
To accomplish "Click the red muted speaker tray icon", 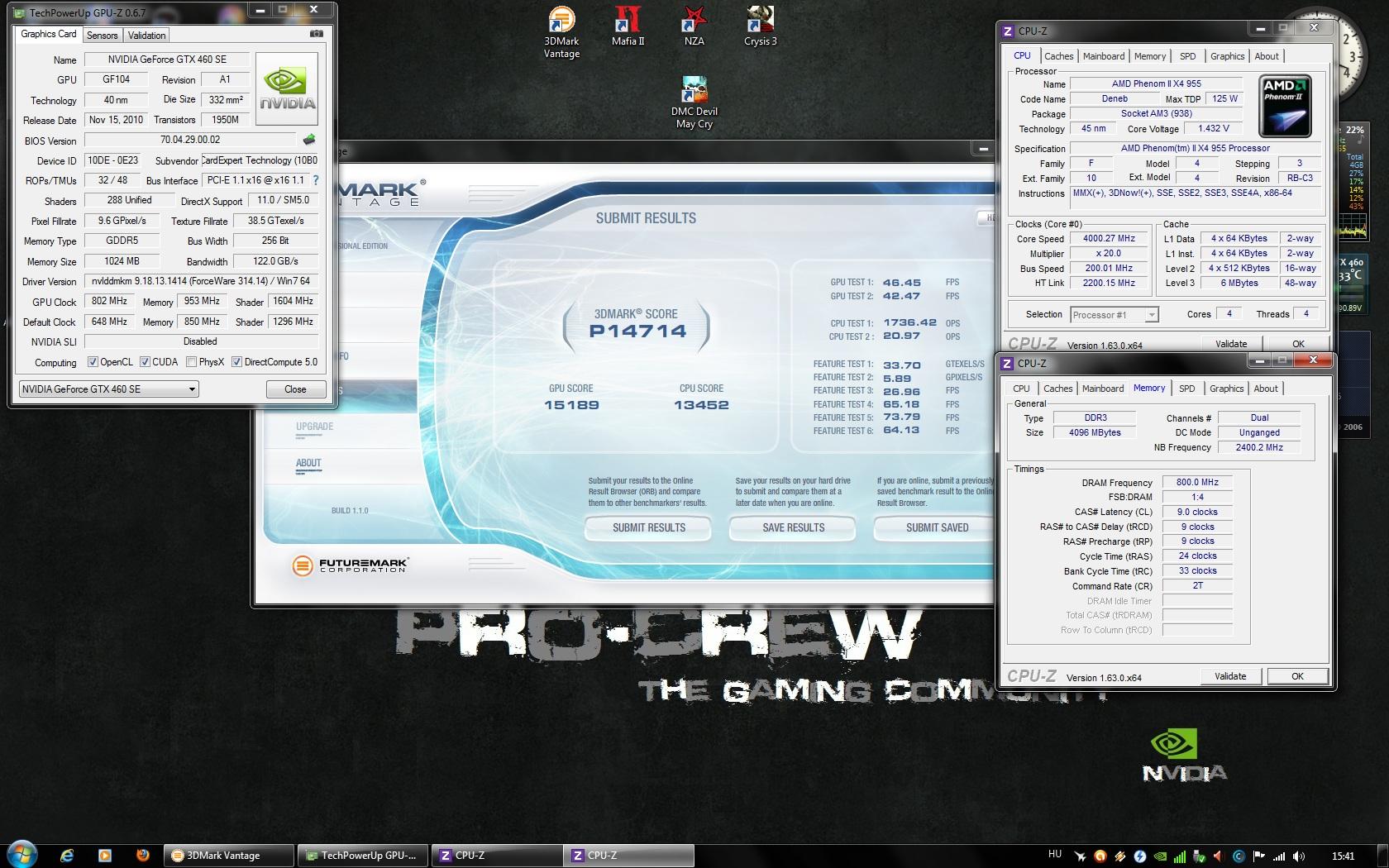I will tap(1220, 856).
